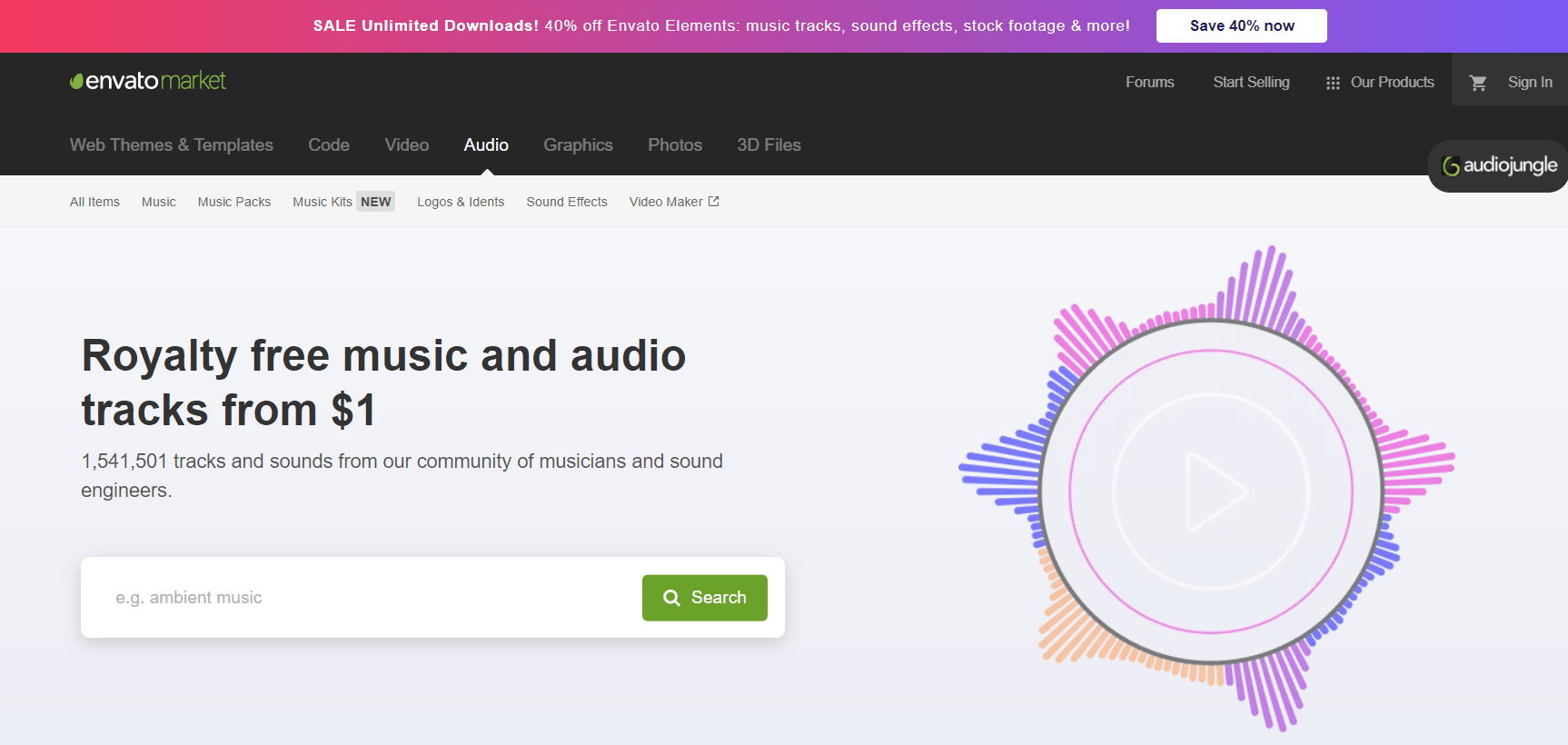
Task: Click Sign In link
Action: click(x=1530, y=82)
